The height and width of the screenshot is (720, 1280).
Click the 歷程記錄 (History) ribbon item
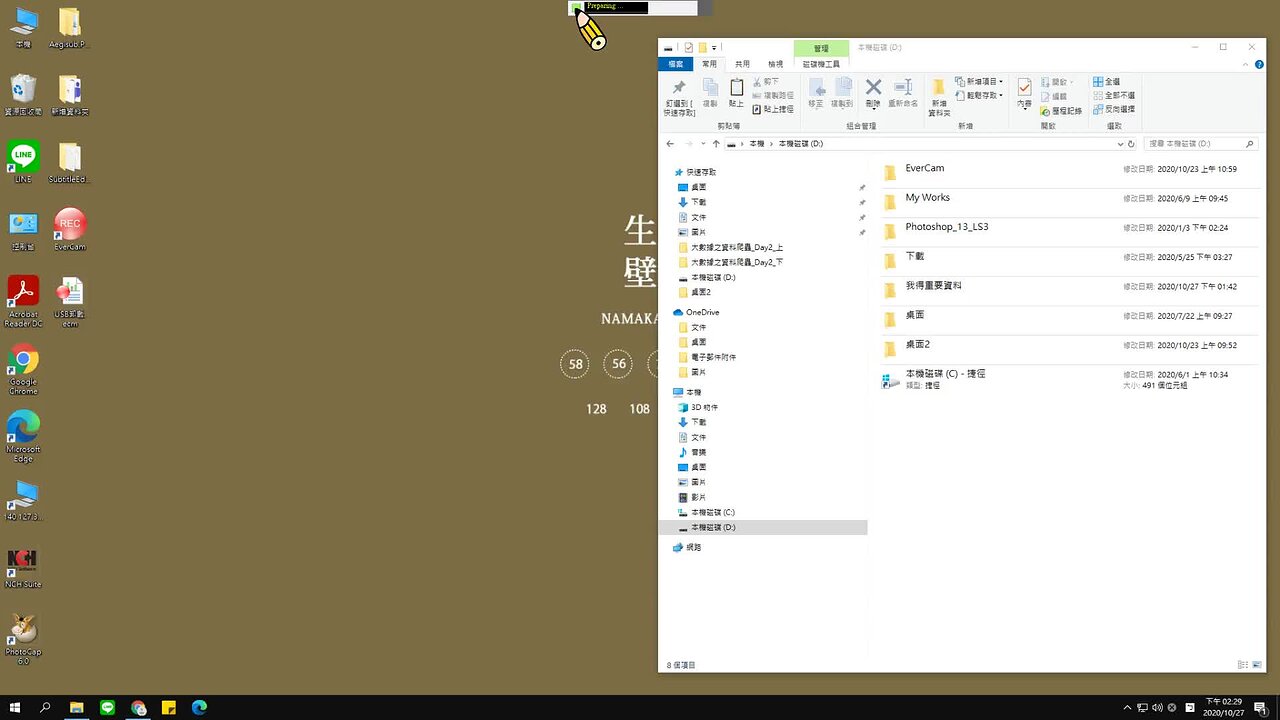tap(1061, 110)
